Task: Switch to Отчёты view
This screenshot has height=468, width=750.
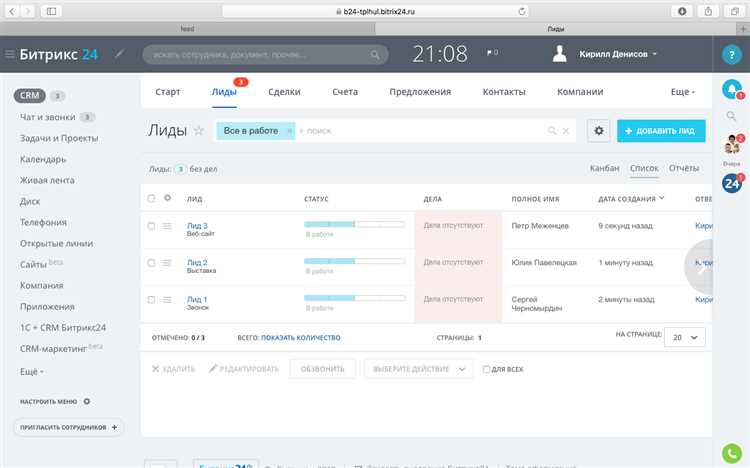Action: pos(684,168)
